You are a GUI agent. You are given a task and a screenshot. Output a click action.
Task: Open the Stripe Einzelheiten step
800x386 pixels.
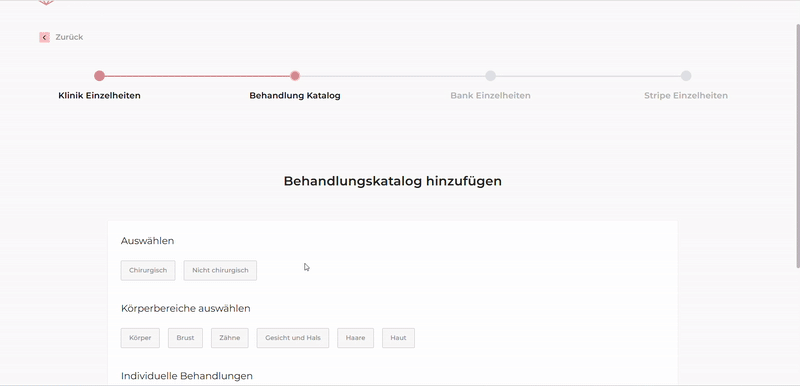point(686,96)
